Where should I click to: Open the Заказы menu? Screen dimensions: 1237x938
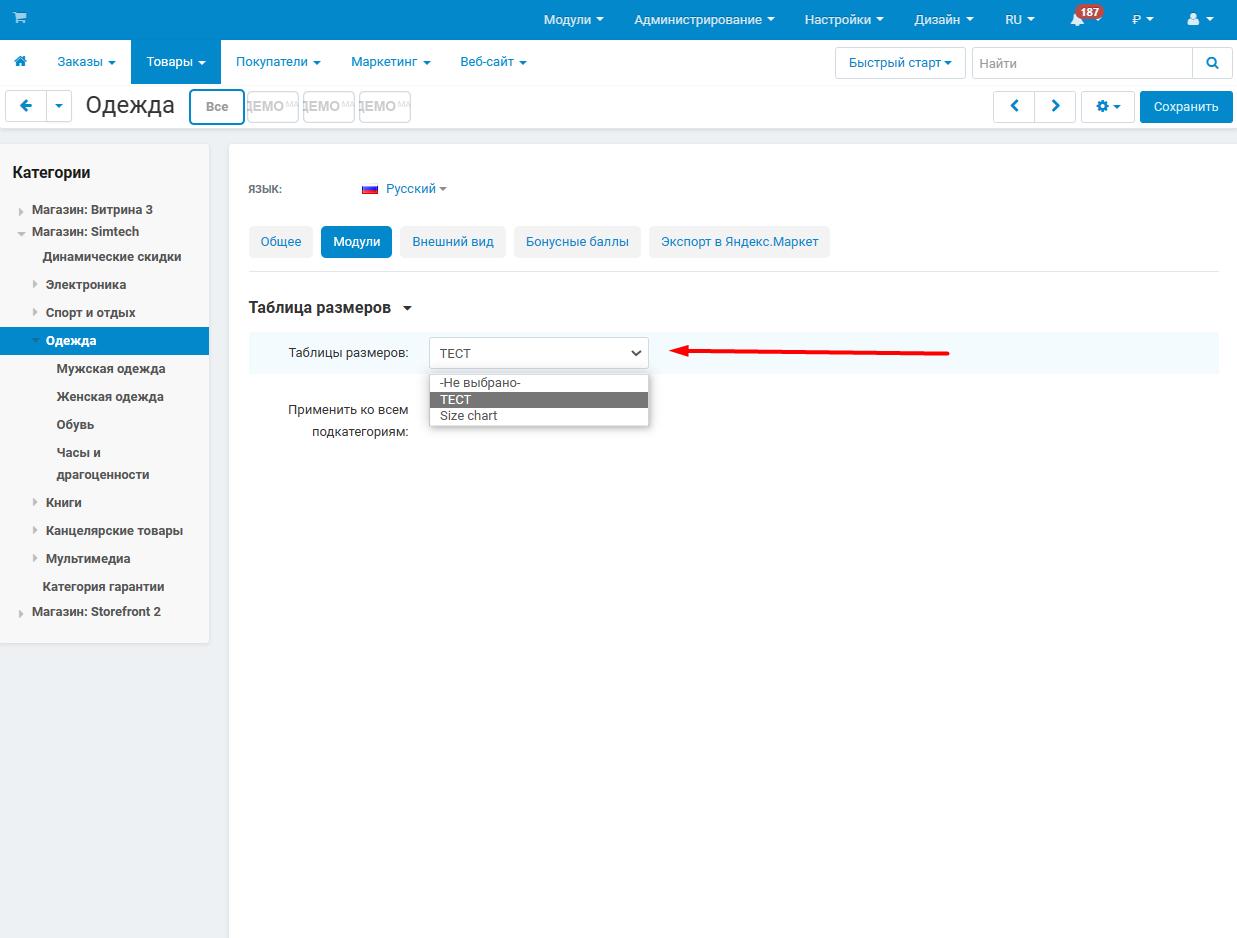tap(86, 62)
